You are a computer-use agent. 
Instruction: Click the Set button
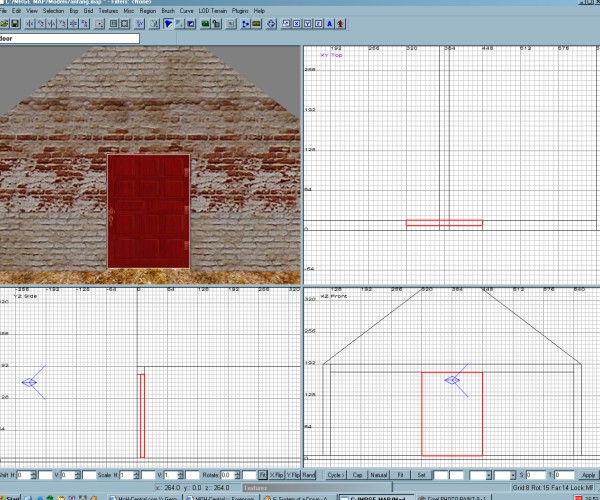click(x=421, y=475)
